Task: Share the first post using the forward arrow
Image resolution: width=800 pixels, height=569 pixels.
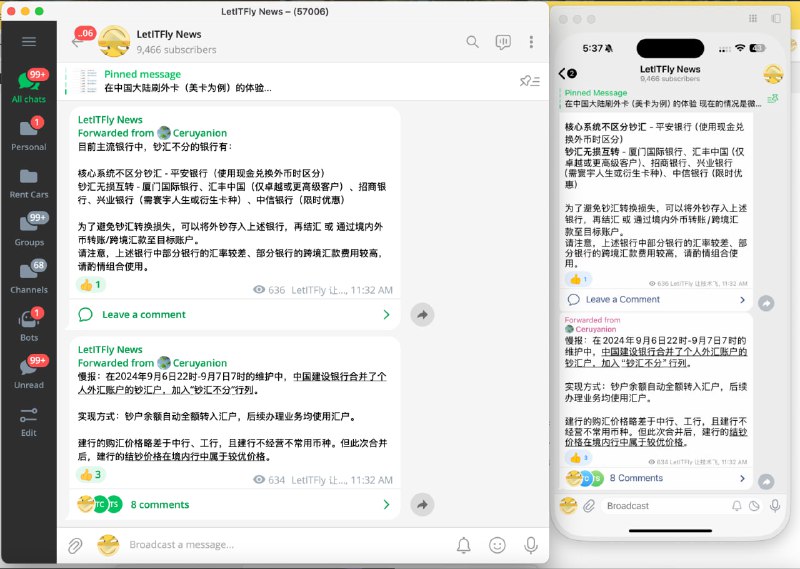Action: point(422,314)
